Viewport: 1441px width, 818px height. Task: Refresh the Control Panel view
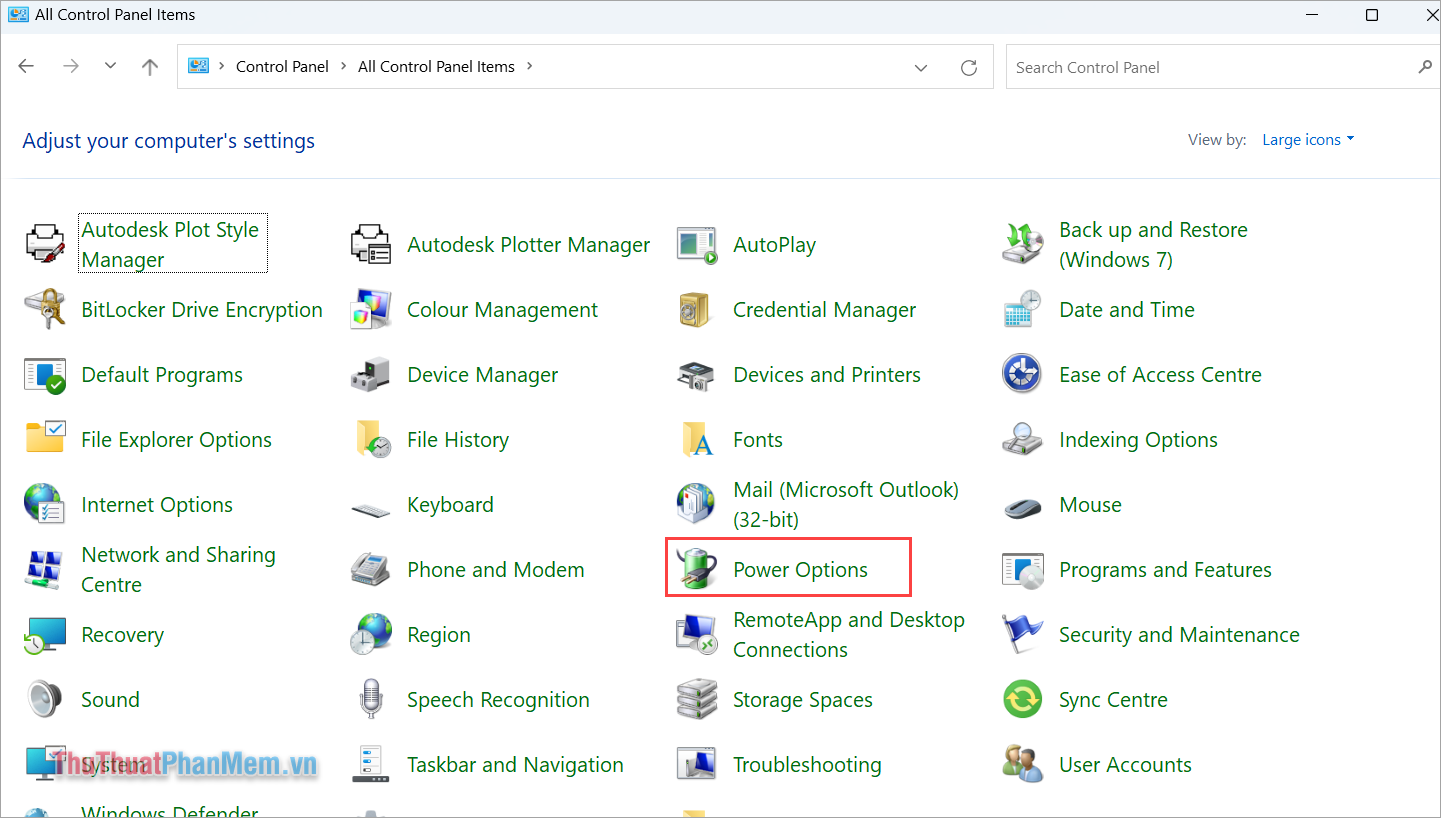click(968, 66)
